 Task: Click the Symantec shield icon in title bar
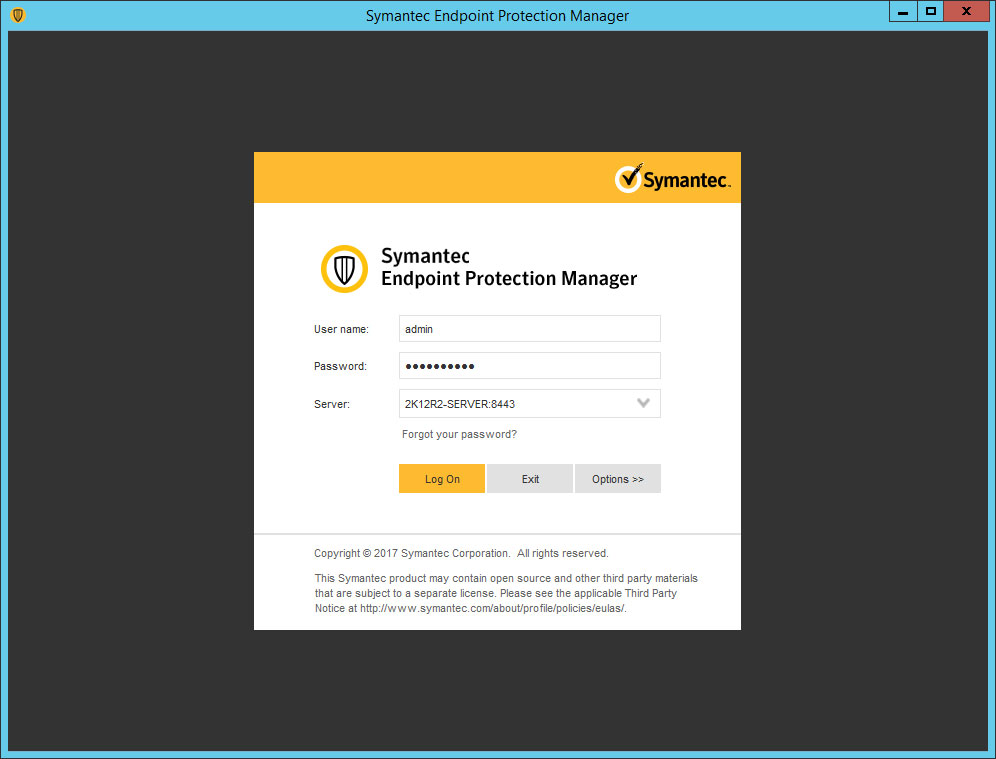[18, 15]
